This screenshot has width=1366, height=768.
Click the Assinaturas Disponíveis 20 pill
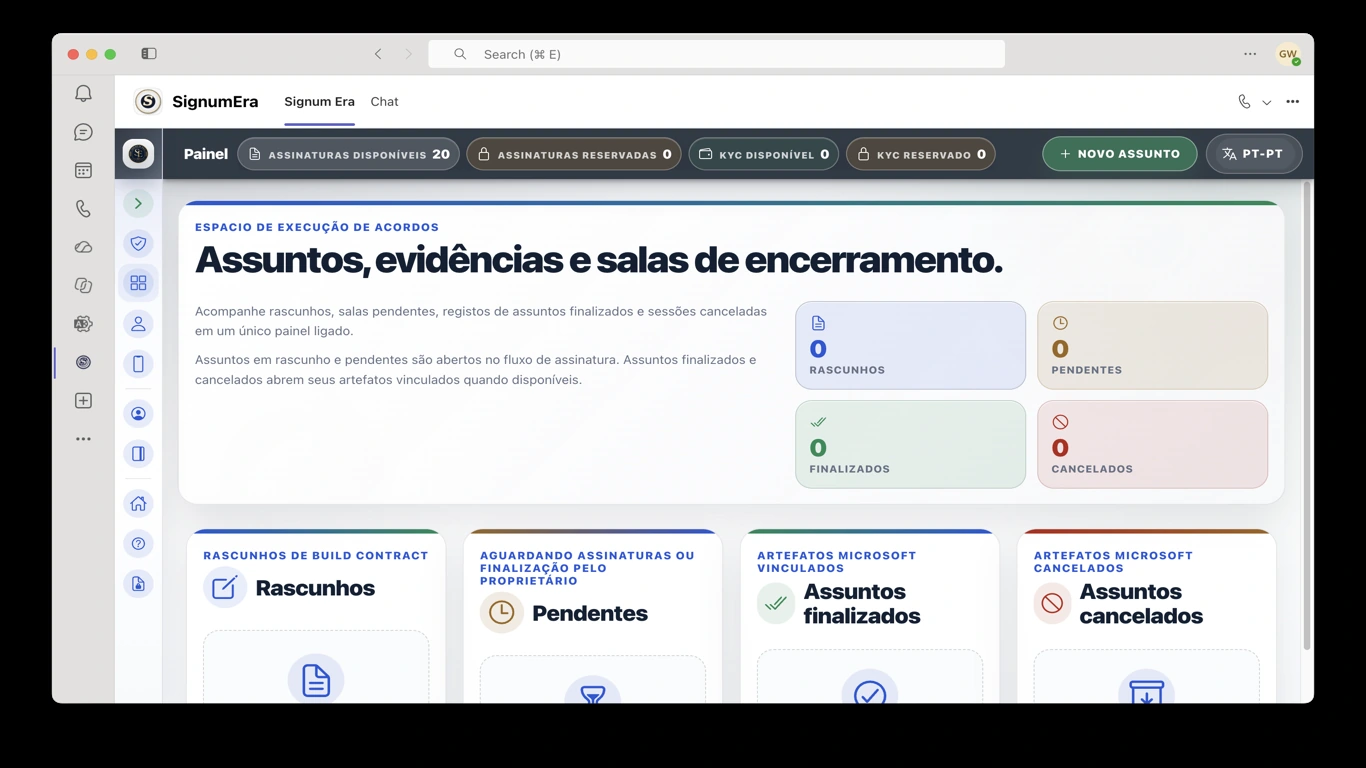click(349, 154)
